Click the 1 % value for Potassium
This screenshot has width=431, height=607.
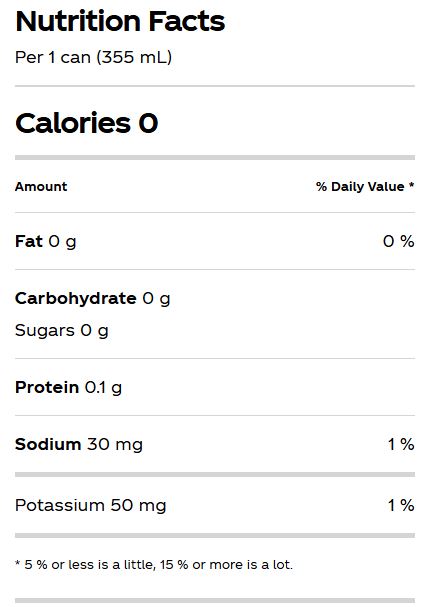(x=401, y=505)
